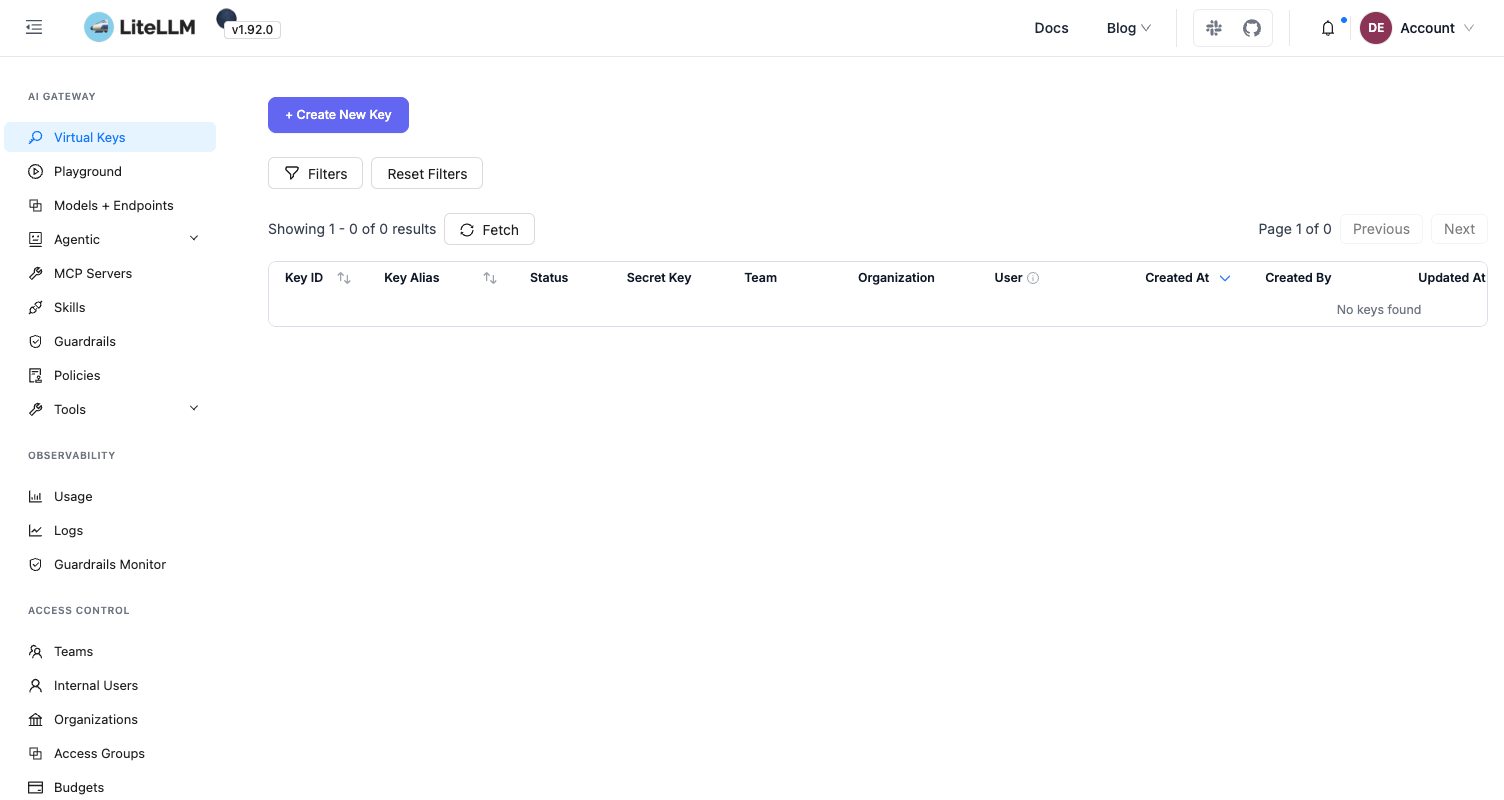Sort by Key Alias using sort arrows
This screenshot has width=1504, height=800.
pyautogui.click(x=490, y=278)
